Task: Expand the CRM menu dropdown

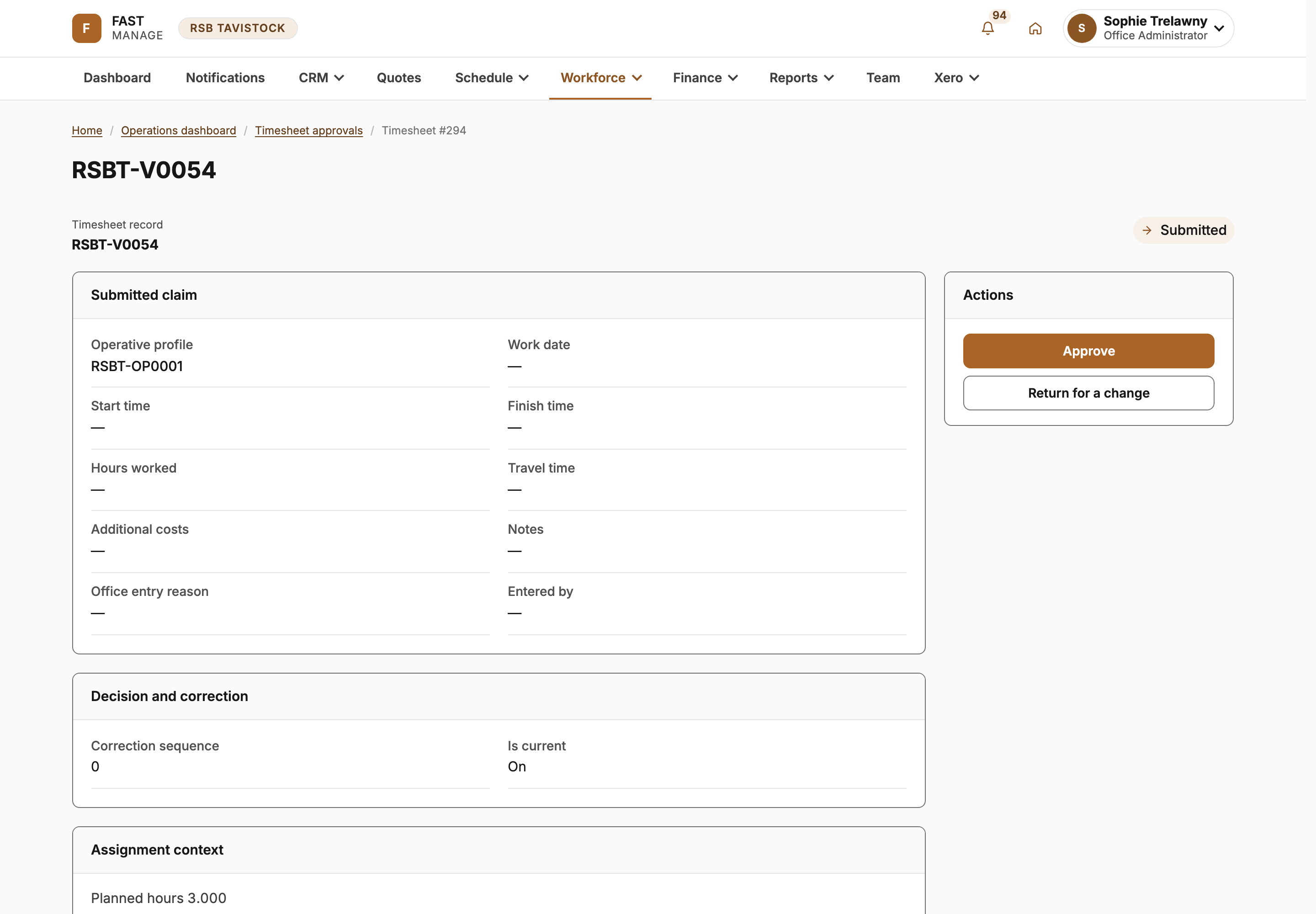Action: (x=321, y=78)
